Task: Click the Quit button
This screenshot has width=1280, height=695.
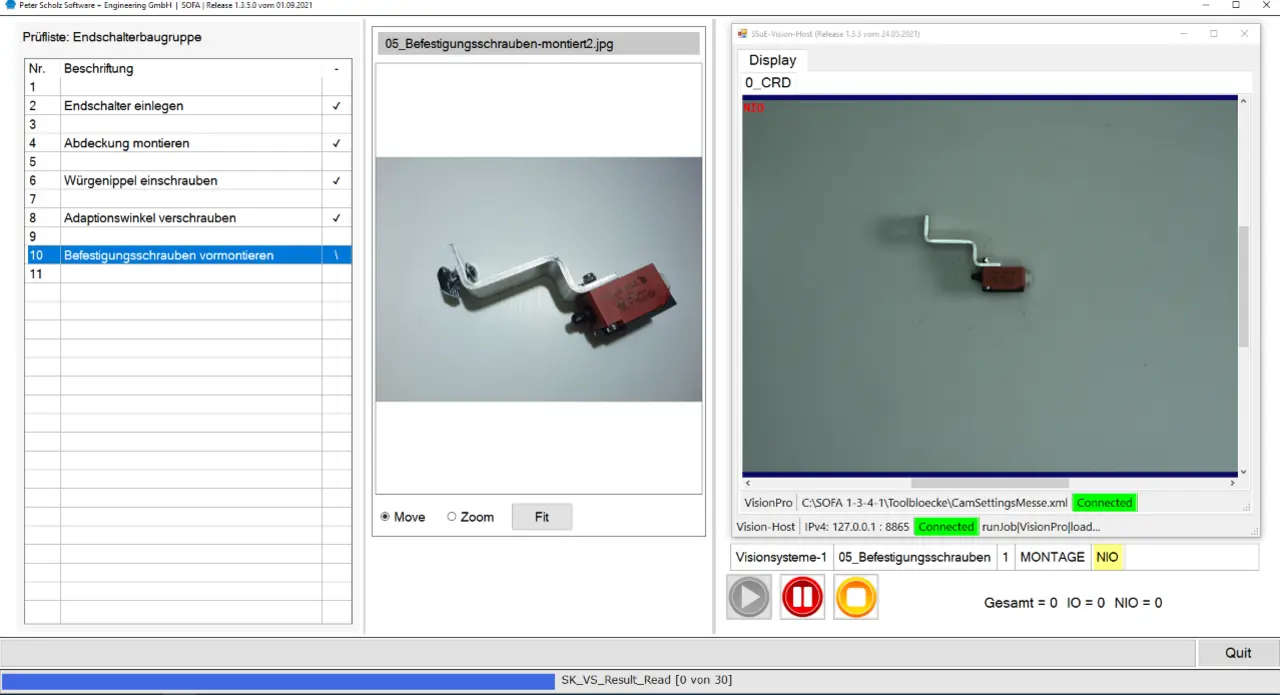Action: [x=1238, y=653]
